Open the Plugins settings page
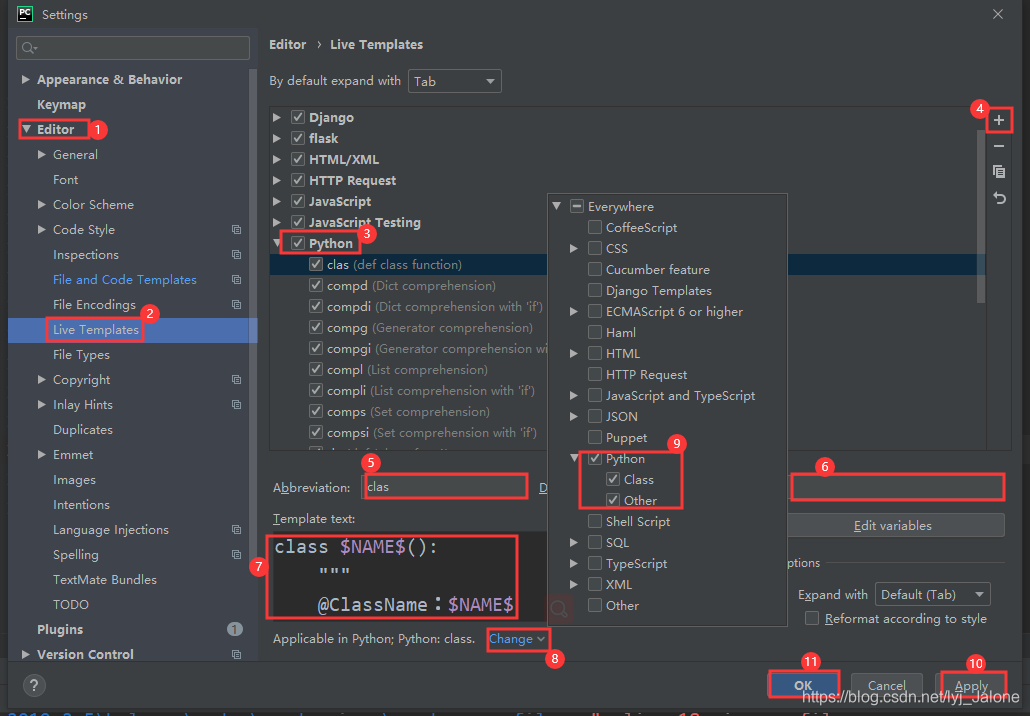Image resolution: width=1030 pixels, height=716 pixels. click(60, 629)
